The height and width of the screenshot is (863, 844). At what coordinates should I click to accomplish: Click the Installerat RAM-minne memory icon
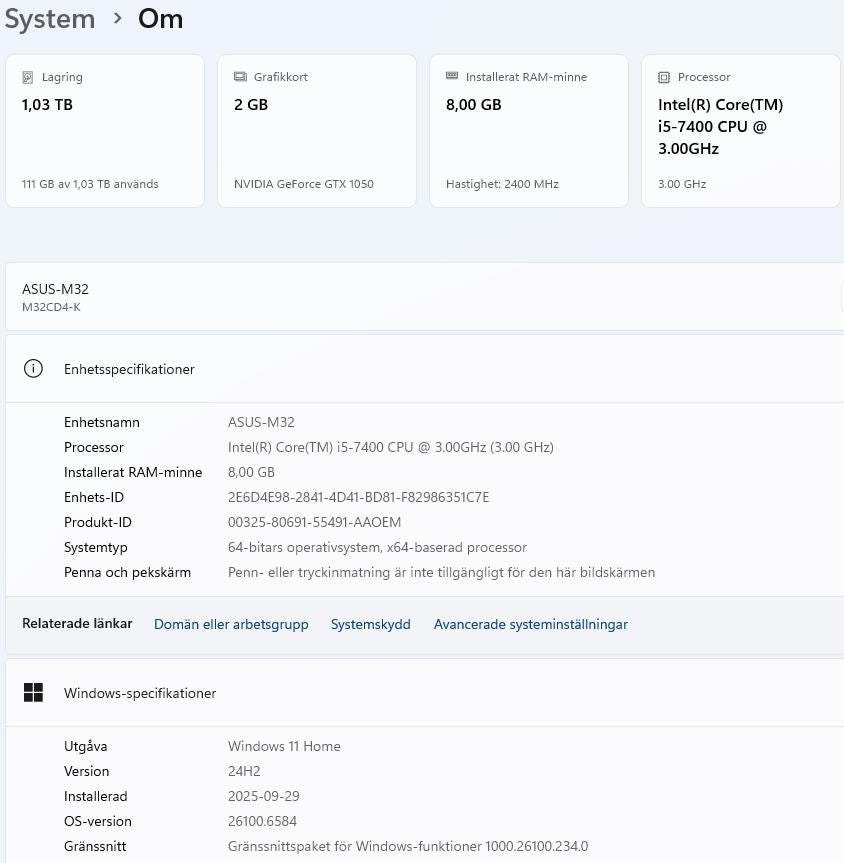[x=452, y=77]
